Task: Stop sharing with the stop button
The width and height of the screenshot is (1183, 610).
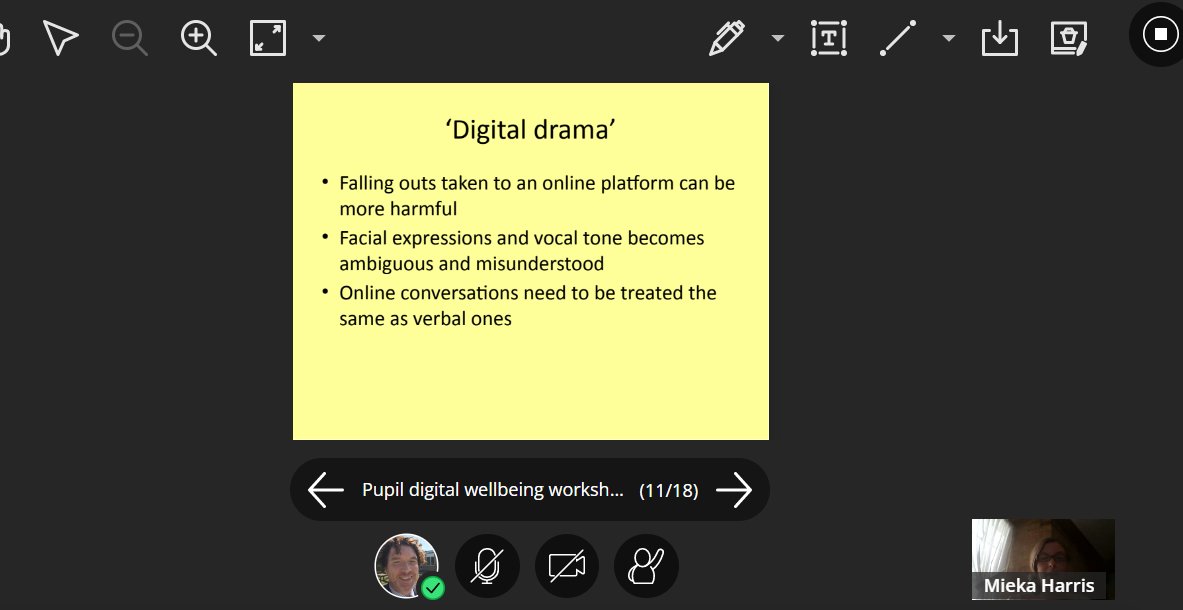Action: point(1160,34)
